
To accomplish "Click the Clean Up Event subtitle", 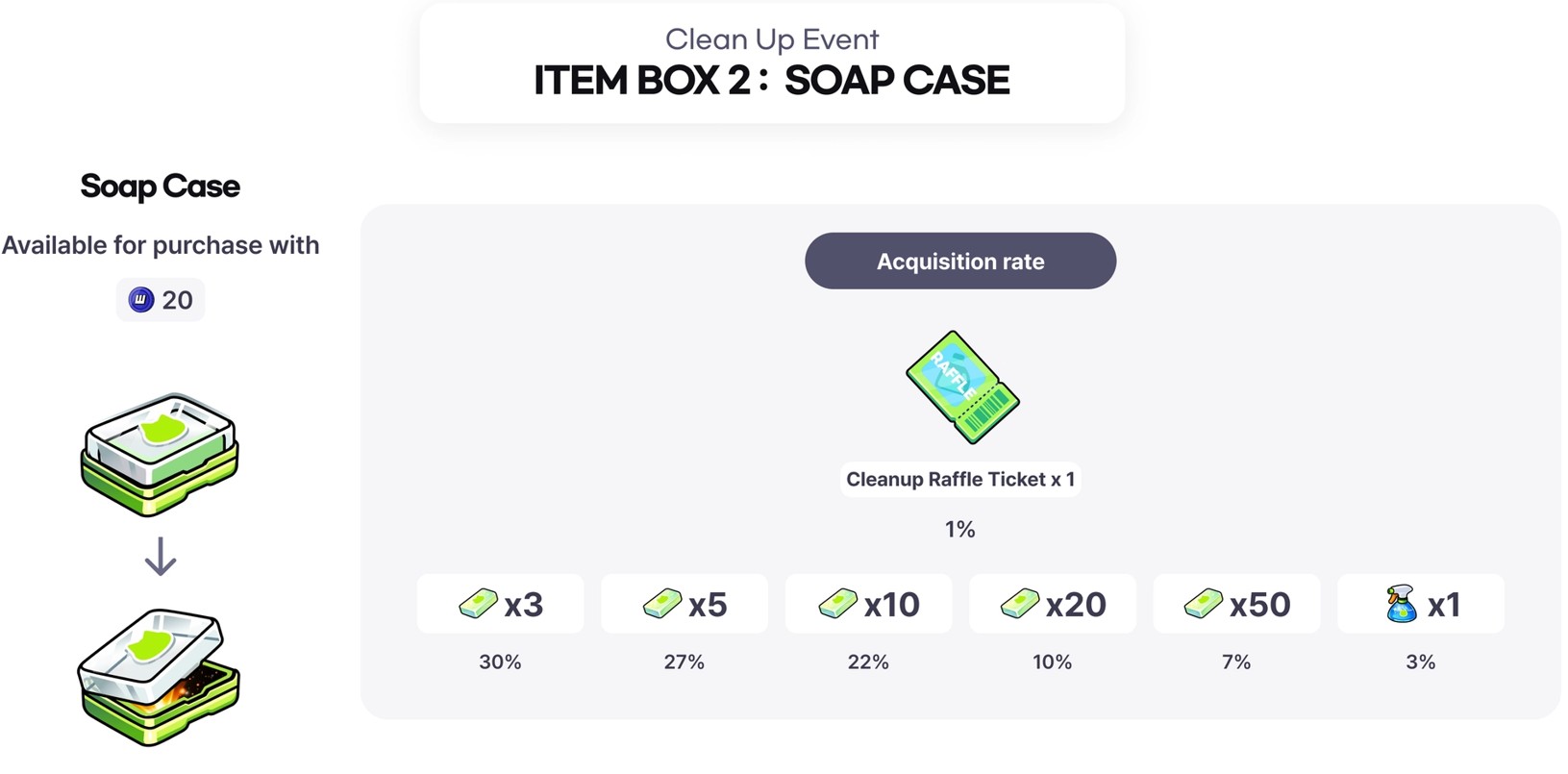I will pyautogui.click(x=772, y=39).
